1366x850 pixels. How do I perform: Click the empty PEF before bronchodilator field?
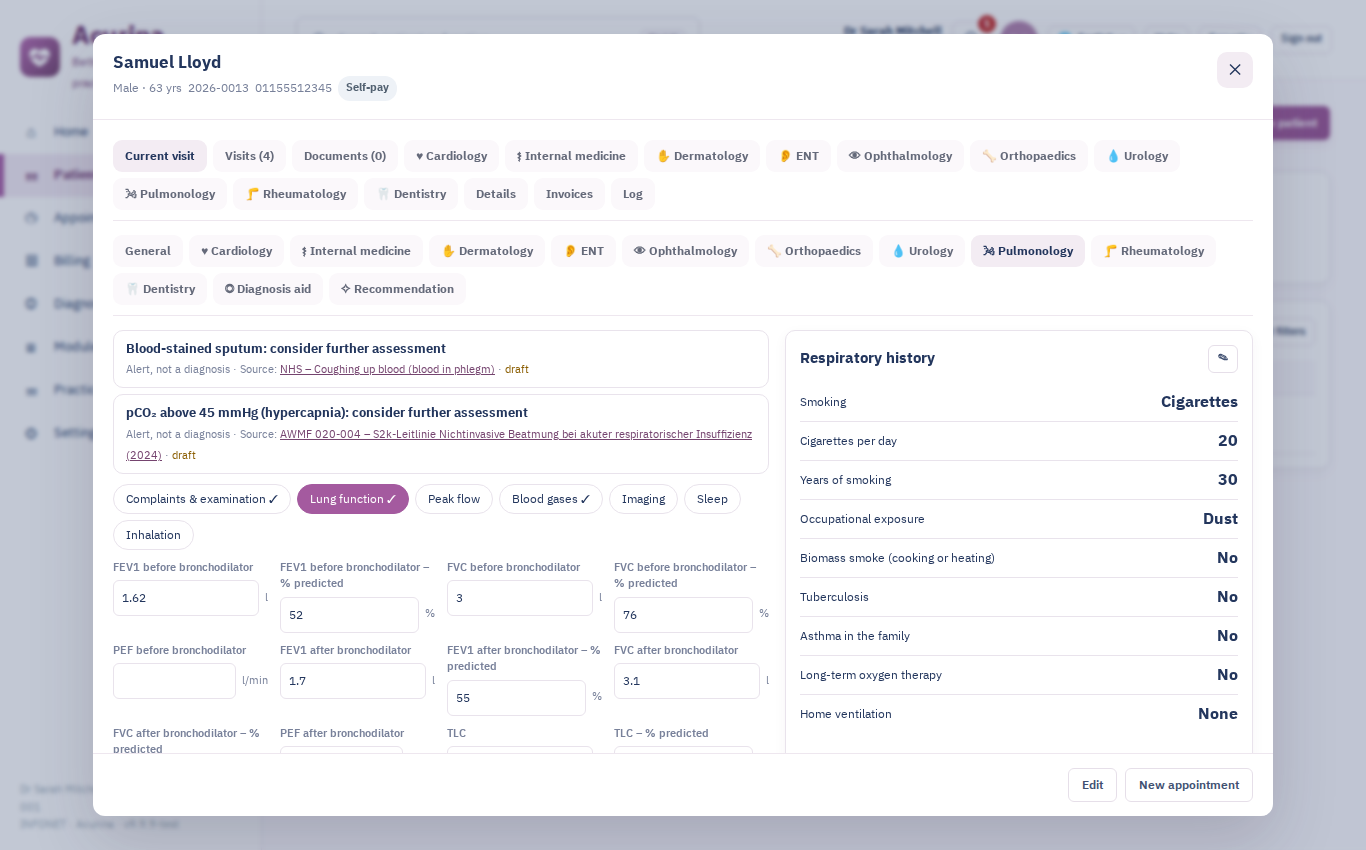tap(174, 681)
